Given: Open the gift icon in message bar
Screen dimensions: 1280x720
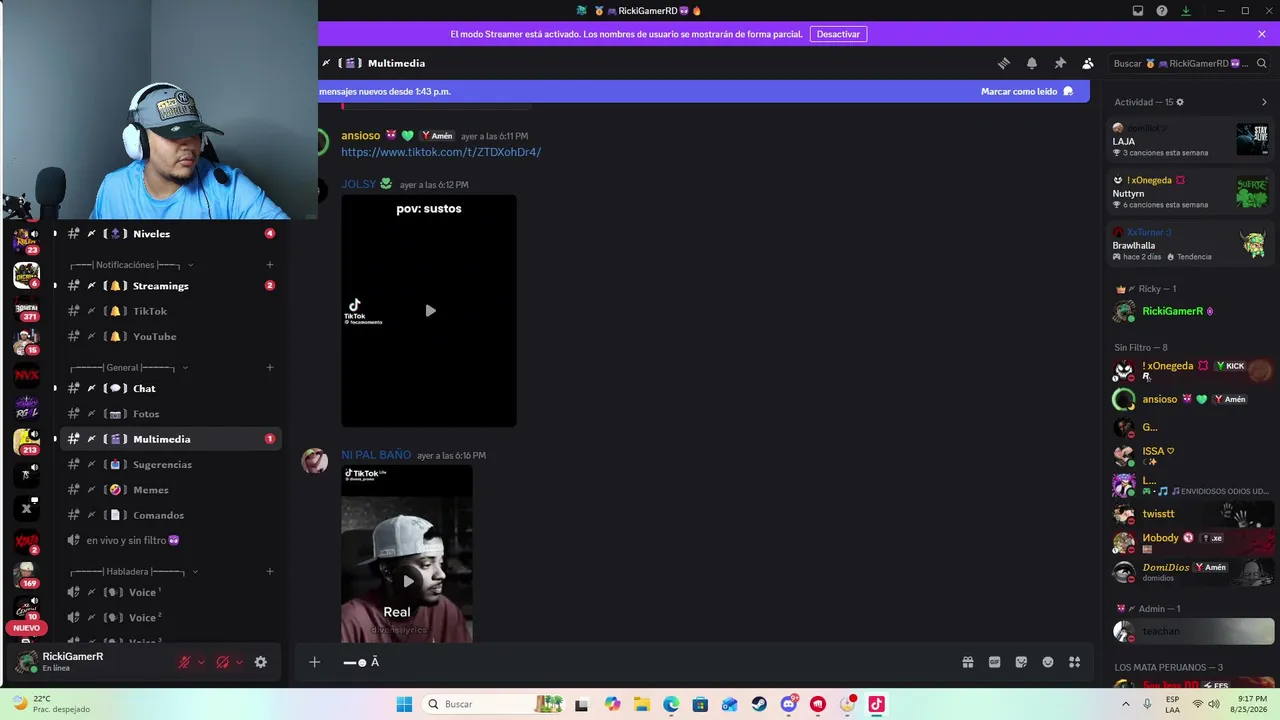Looking at the screenshot, I should pyautogui.click(x=968, y=662).
